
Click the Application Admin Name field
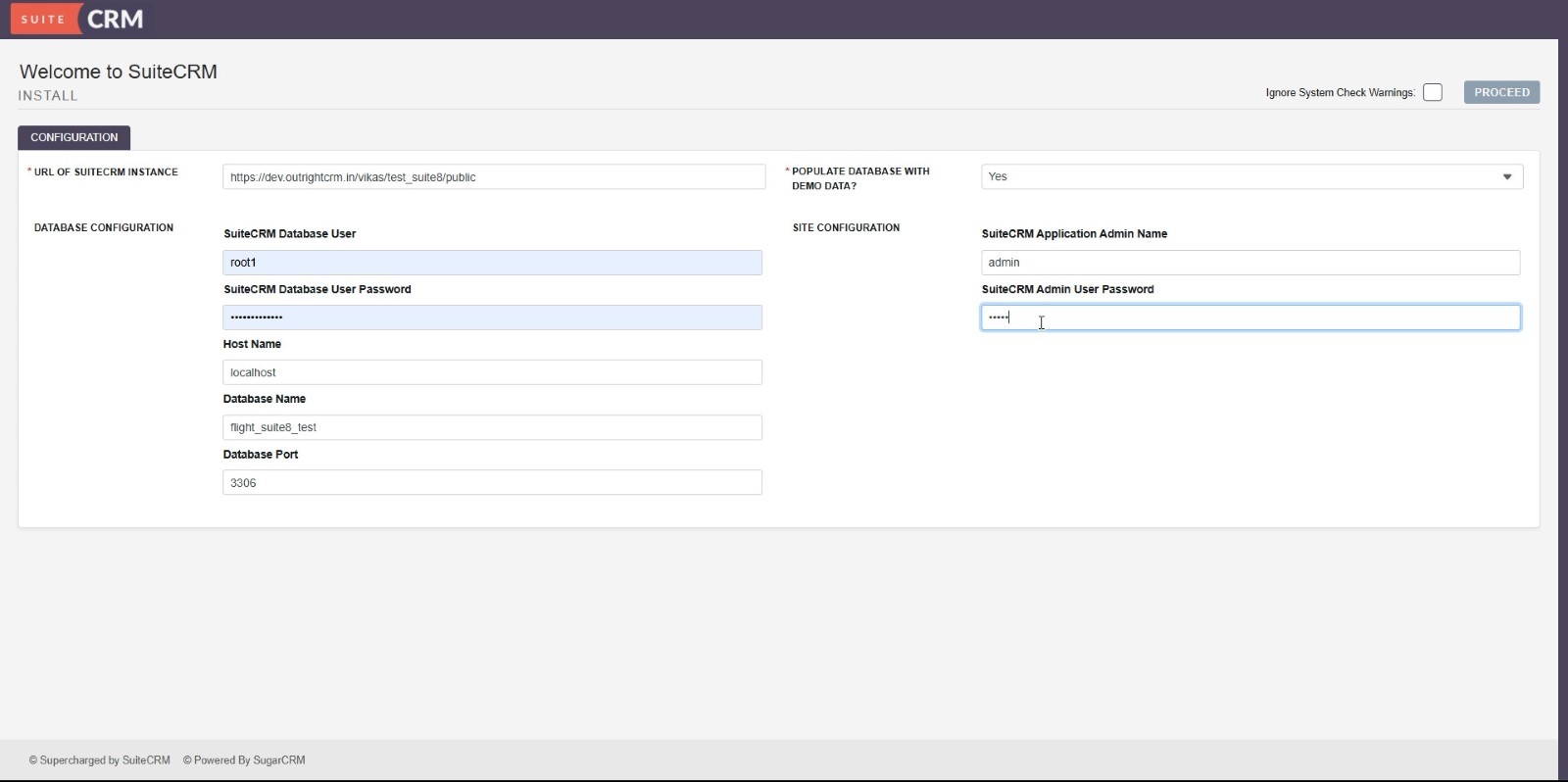[1250, 263]
